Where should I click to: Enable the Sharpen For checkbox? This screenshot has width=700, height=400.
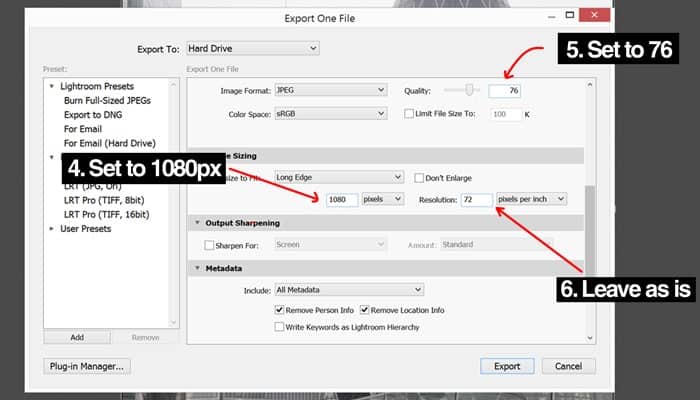tap(209, 245)
